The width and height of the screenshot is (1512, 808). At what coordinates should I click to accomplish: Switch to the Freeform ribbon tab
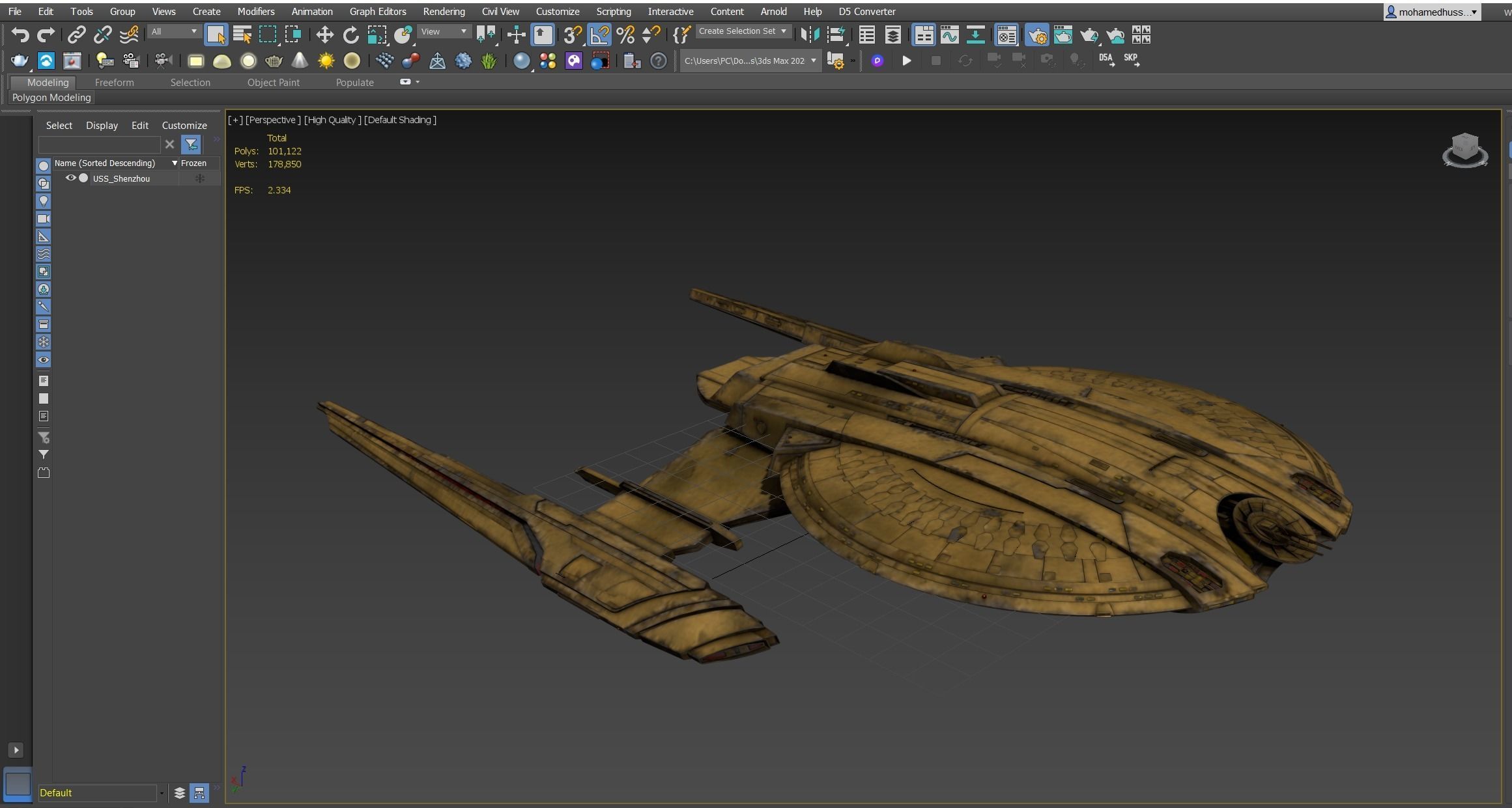114,83
